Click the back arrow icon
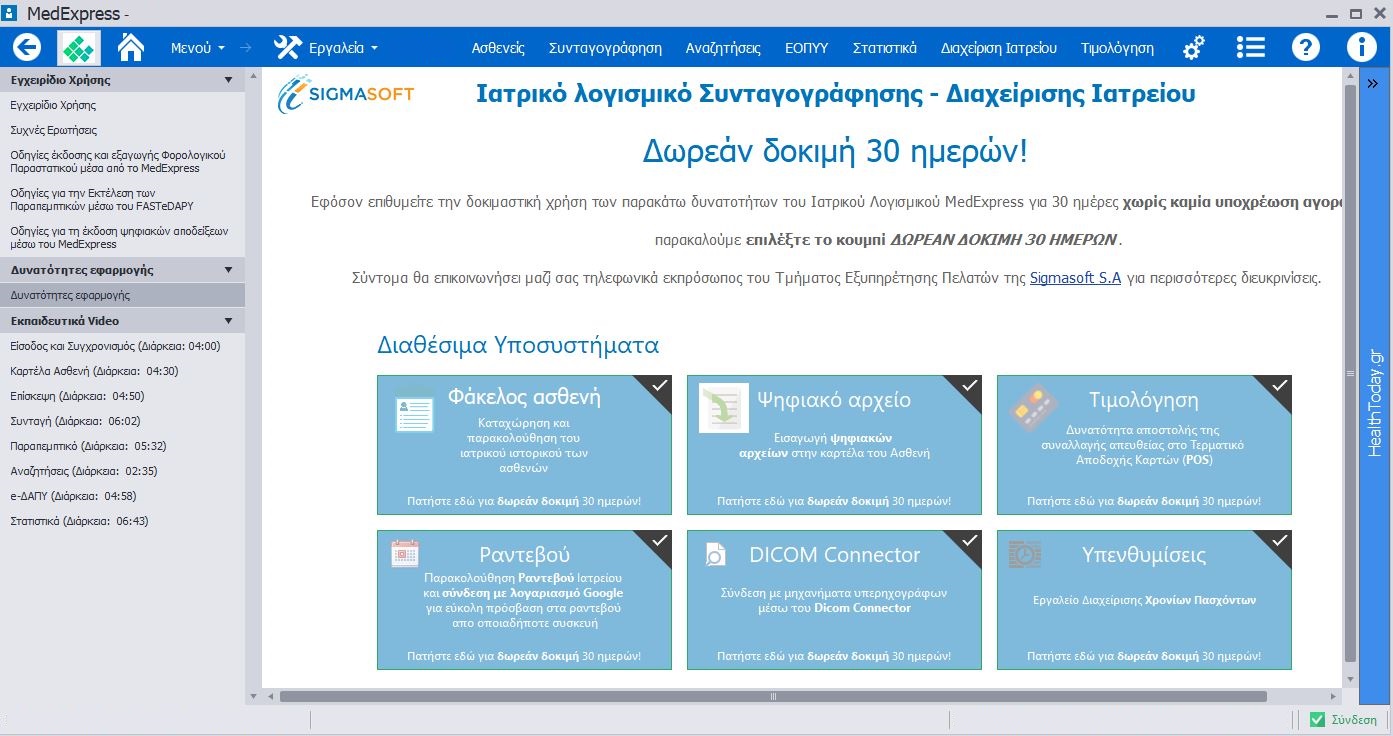The width and height of the screenshot is (1393, 736). point(27,47)
